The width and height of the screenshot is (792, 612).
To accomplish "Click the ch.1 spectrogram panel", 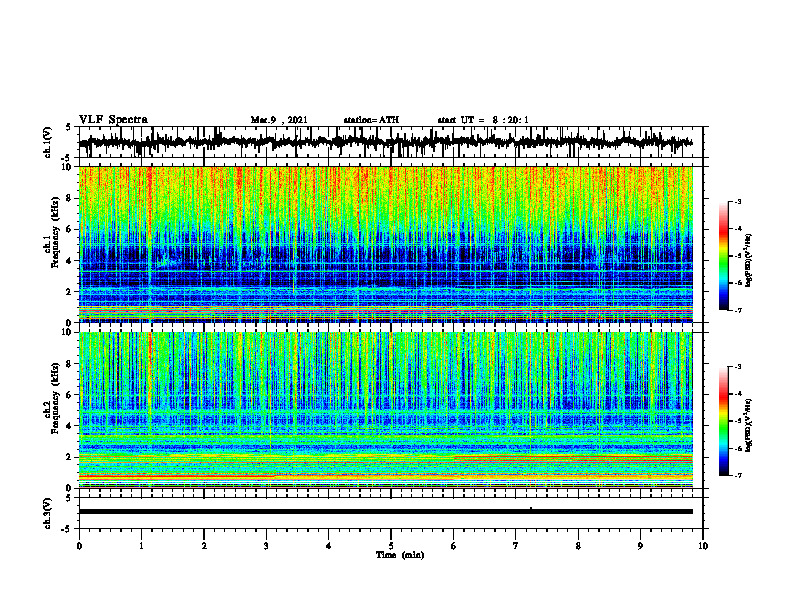I will [x=386, y=244].
